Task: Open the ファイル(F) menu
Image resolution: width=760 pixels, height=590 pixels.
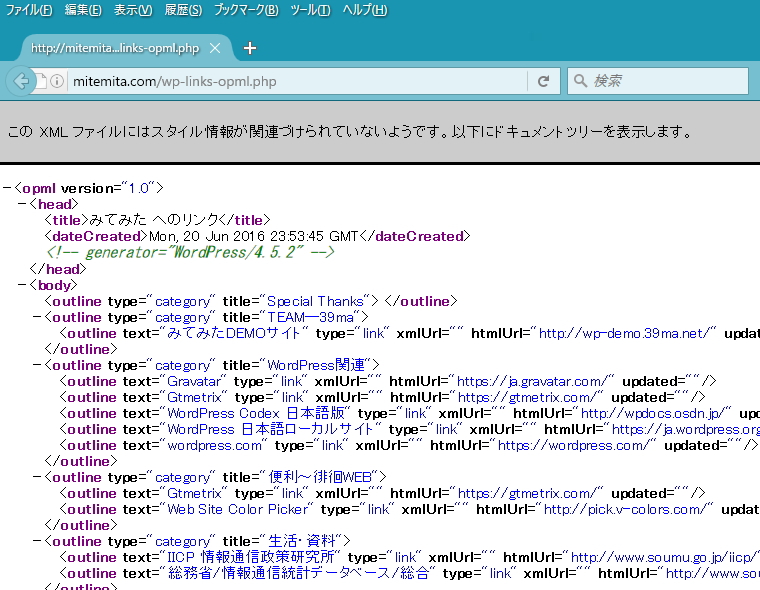Action: point(29,10)
